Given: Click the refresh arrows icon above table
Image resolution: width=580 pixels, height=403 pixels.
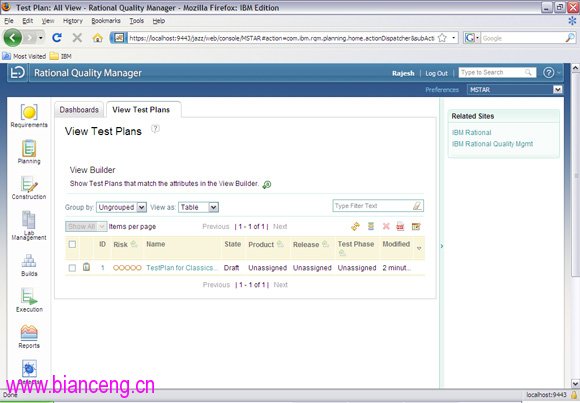Looking at the screenshot, I should (x=355, y=226).
